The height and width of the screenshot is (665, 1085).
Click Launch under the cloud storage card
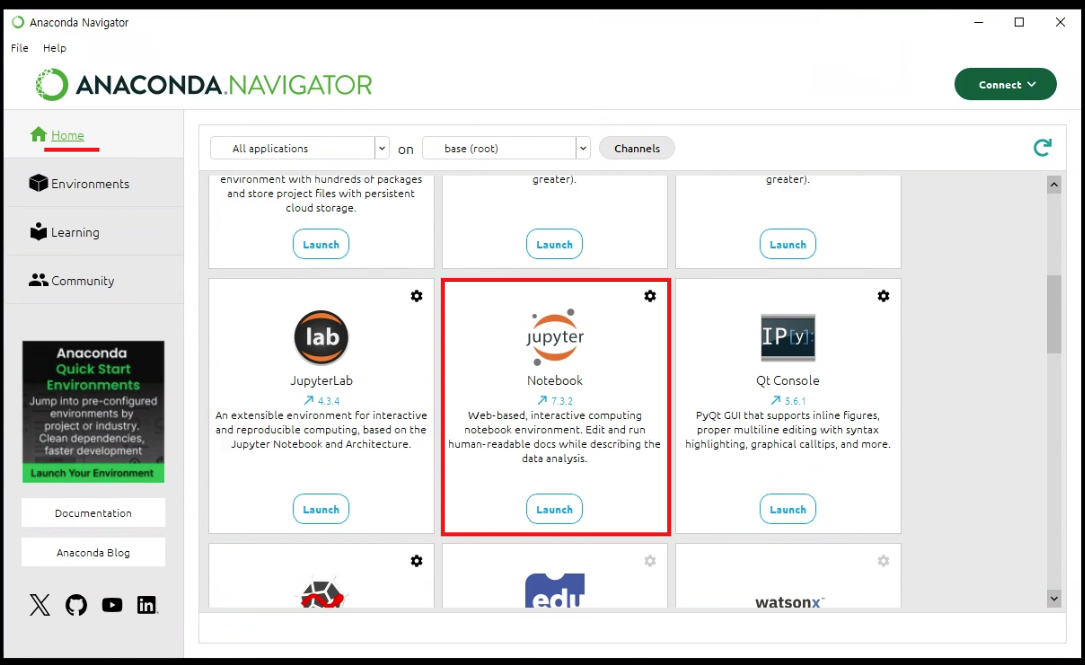321,244
